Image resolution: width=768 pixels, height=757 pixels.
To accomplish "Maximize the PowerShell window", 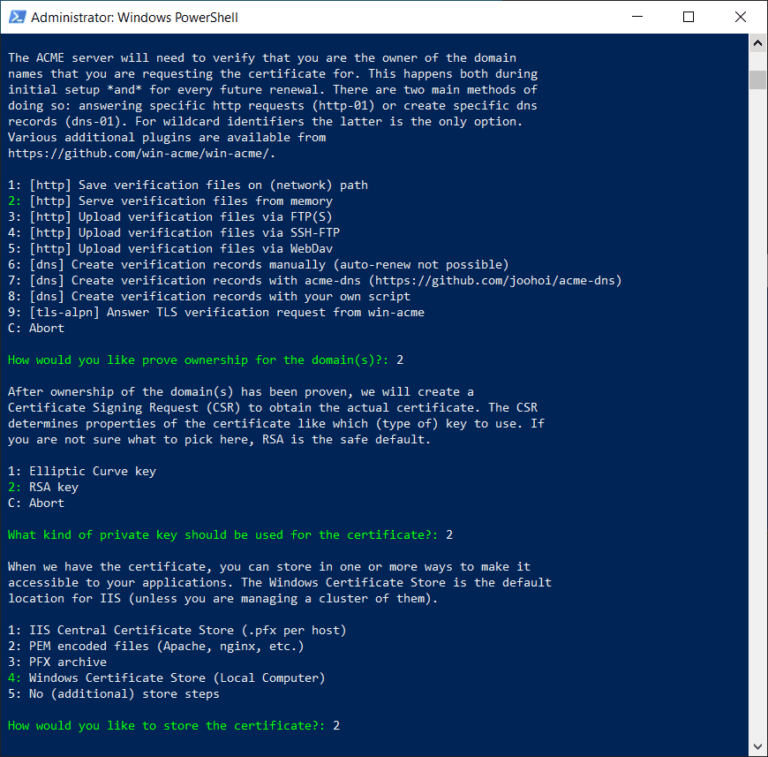I will pyautogui.click(x=689, y=17).
